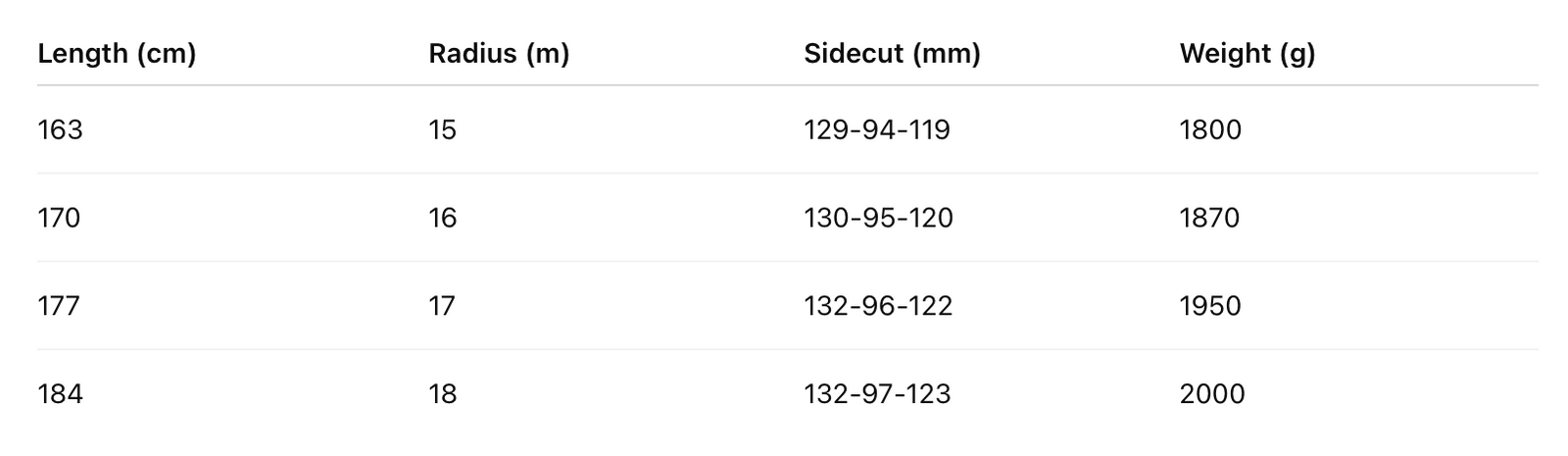
Task: Select the 1870 weight cell
Action: tap(1209, 218)
